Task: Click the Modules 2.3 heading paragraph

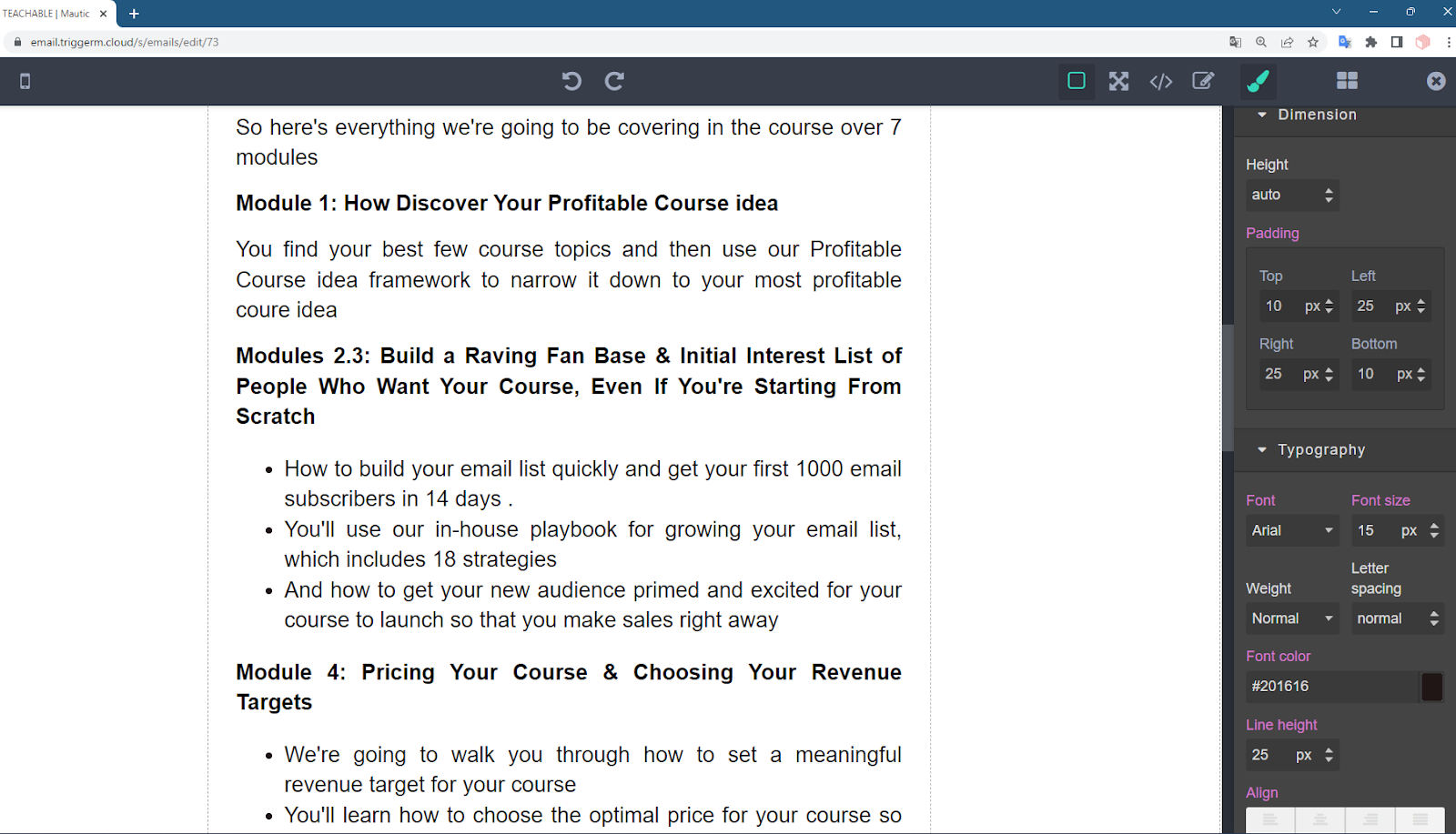Action: [x=569, y=386]
